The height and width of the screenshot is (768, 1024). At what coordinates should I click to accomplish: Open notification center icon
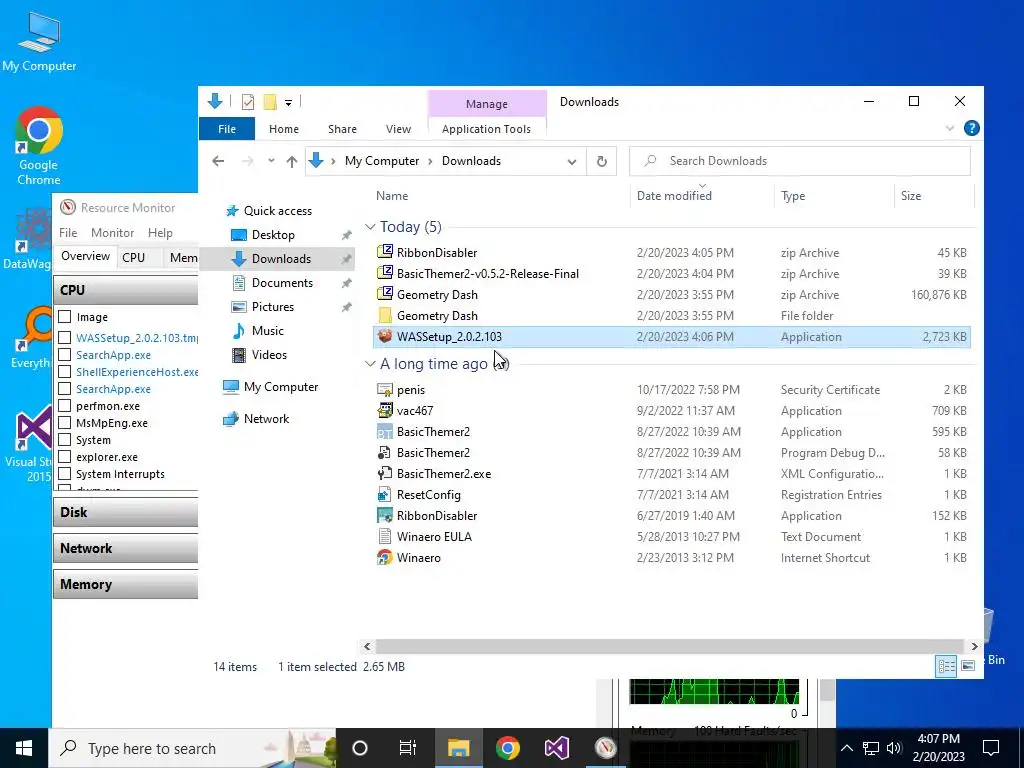pyautogui.click(x=991, y=748)
